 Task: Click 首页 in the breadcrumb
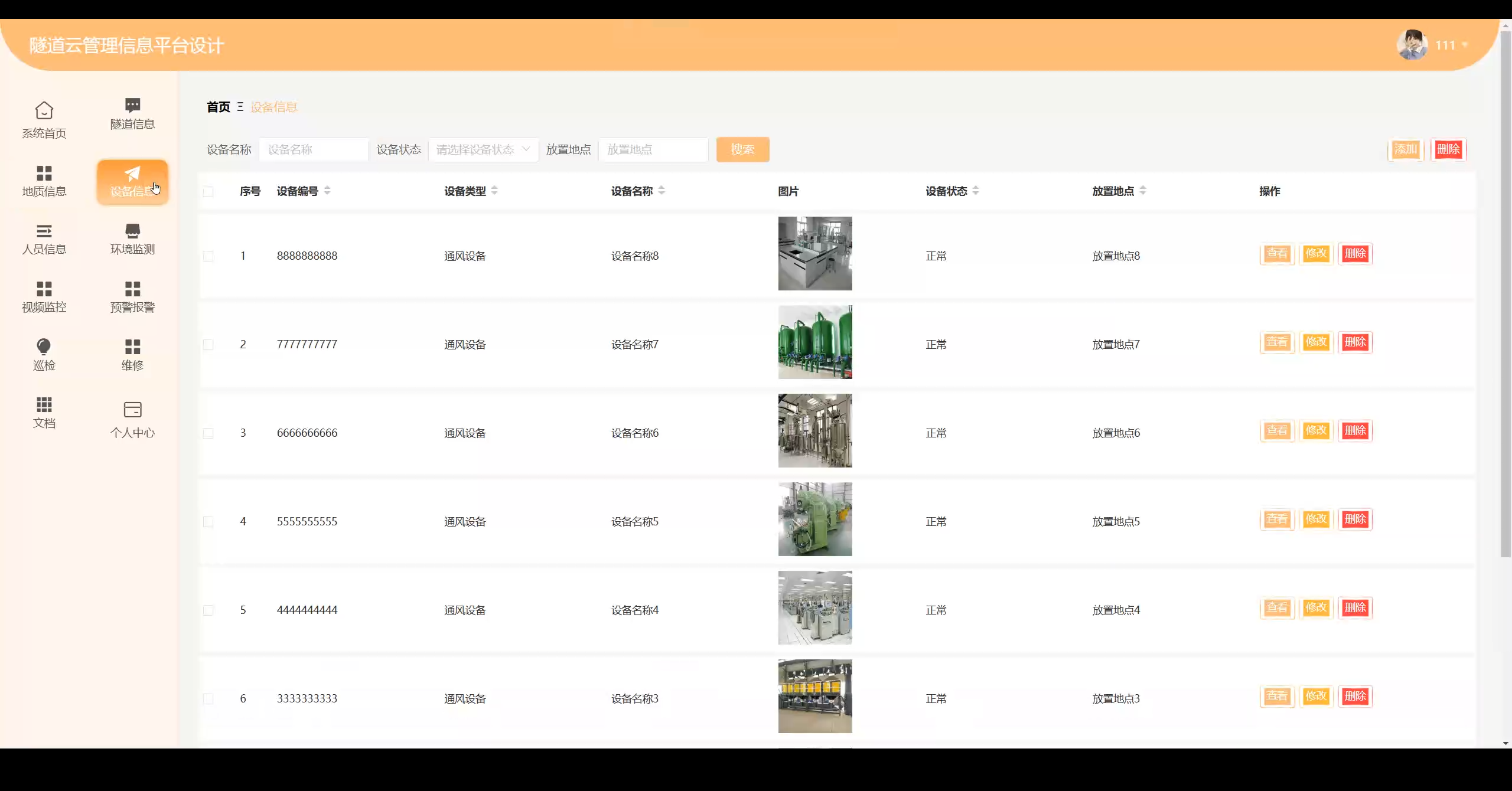pos(218,107)
